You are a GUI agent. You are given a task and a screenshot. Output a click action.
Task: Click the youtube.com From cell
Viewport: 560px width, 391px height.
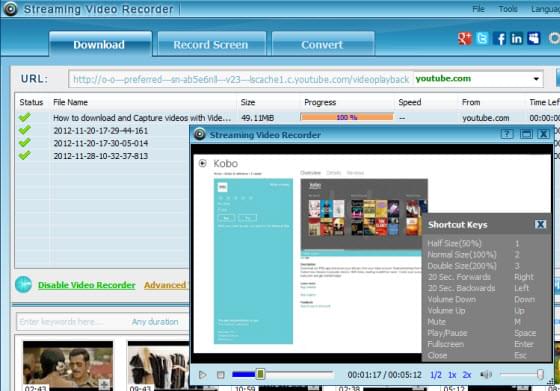[486, 118]
